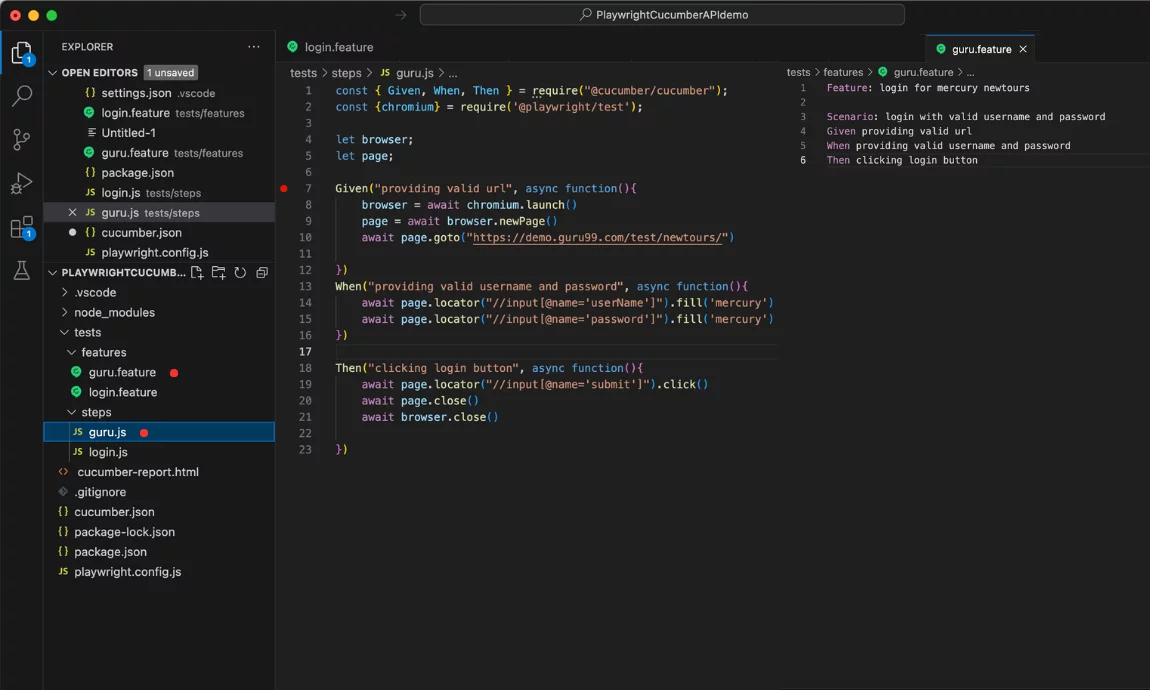Expand the node_modules folder
The height and width of the screenshot is (690, 1150).
114,312
